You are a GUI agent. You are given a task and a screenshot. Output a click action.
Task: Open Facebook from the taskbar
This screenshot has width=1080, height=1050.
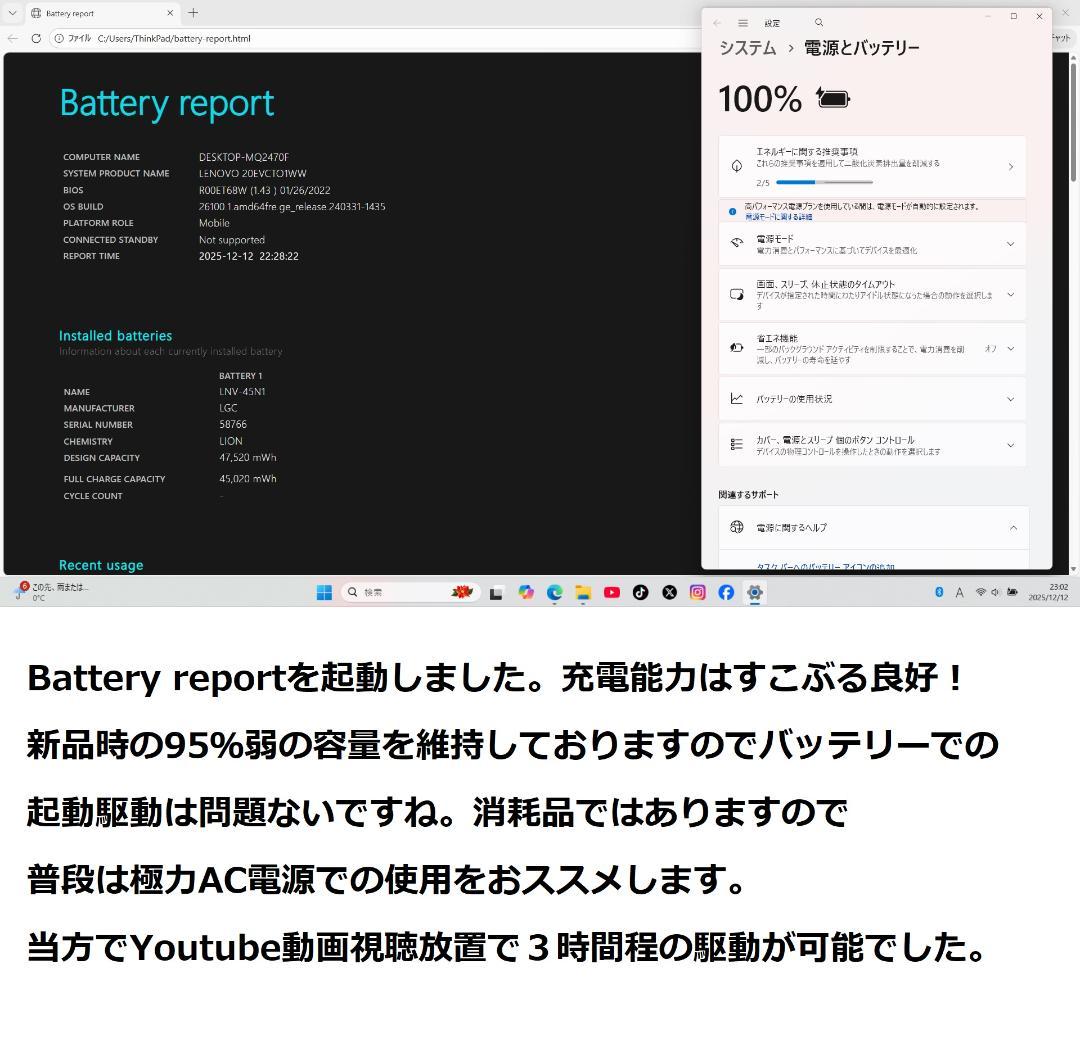tap(725, 592)
